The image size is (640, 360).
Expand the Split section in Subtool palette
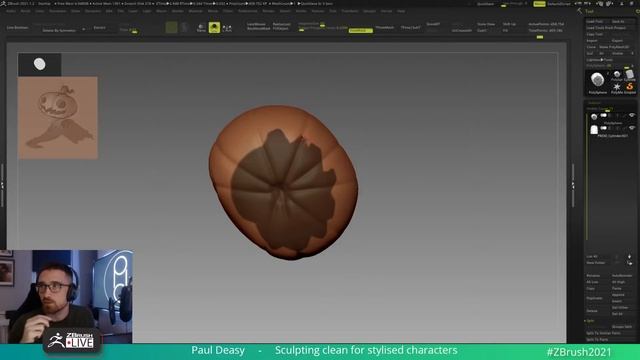point(590,321)
